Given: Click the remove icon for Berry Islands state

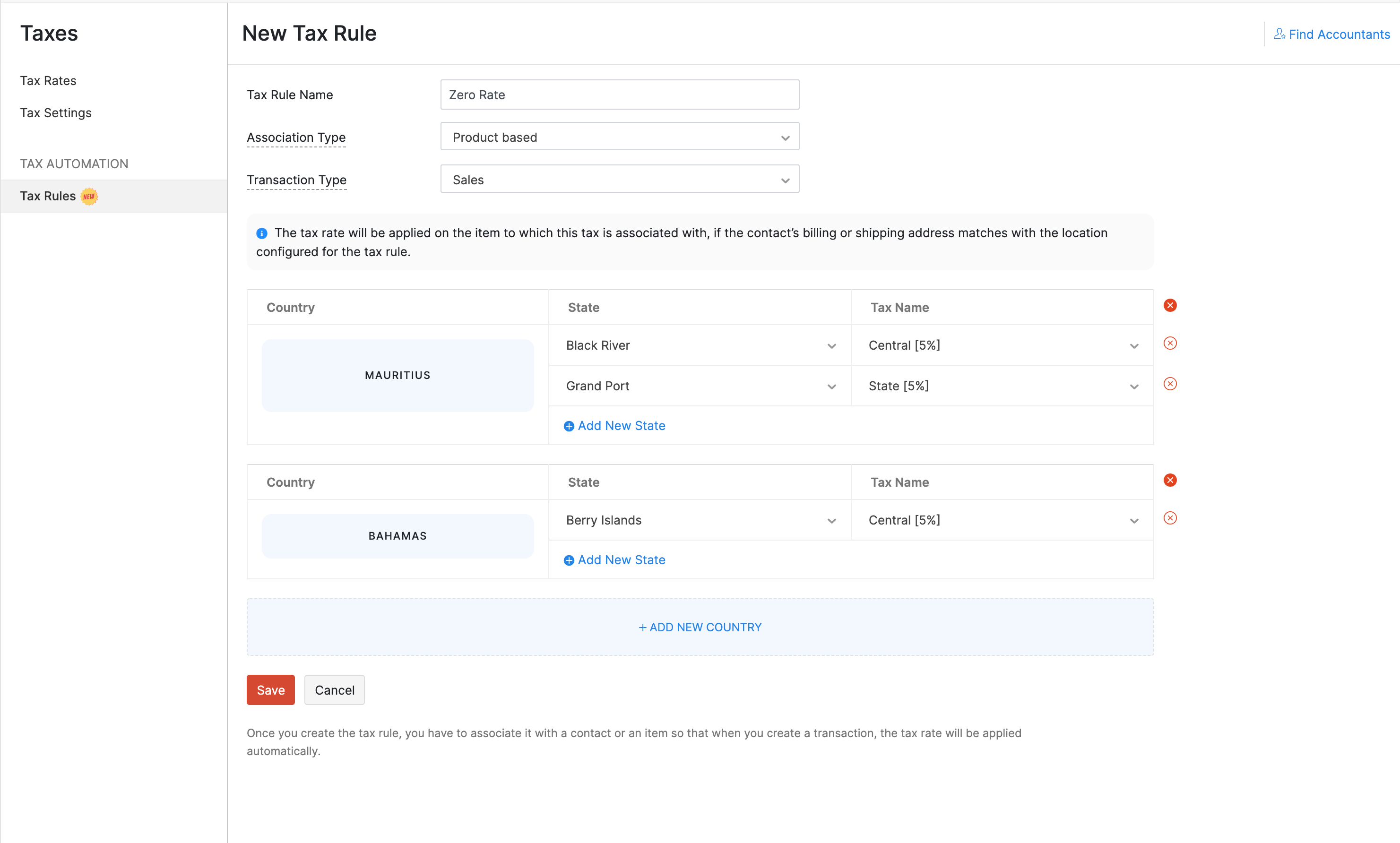Looking at the screenshot, I should click(x=1170, y=518).
